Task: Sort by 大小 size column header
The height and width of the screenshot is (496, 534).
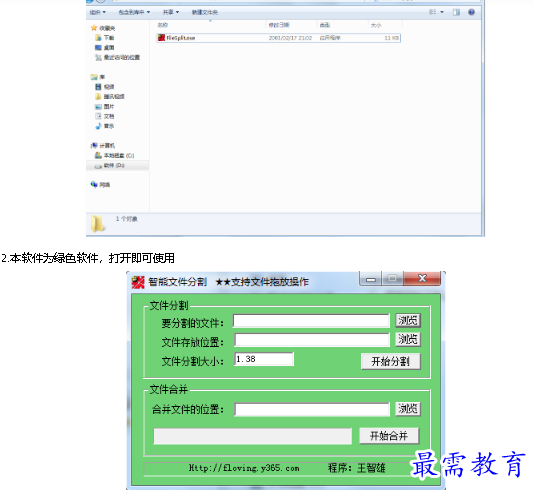Action: [376, 25]
